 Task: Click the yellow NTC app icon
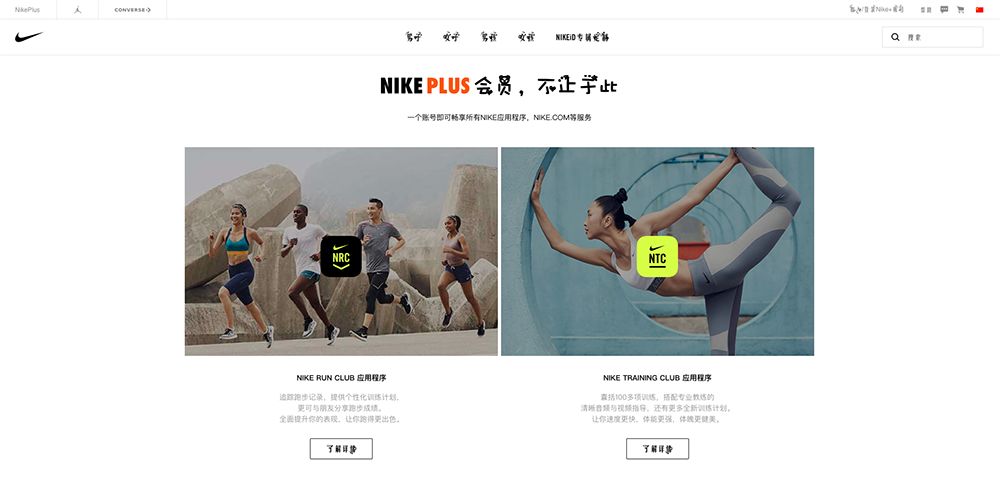pos(657,256)
